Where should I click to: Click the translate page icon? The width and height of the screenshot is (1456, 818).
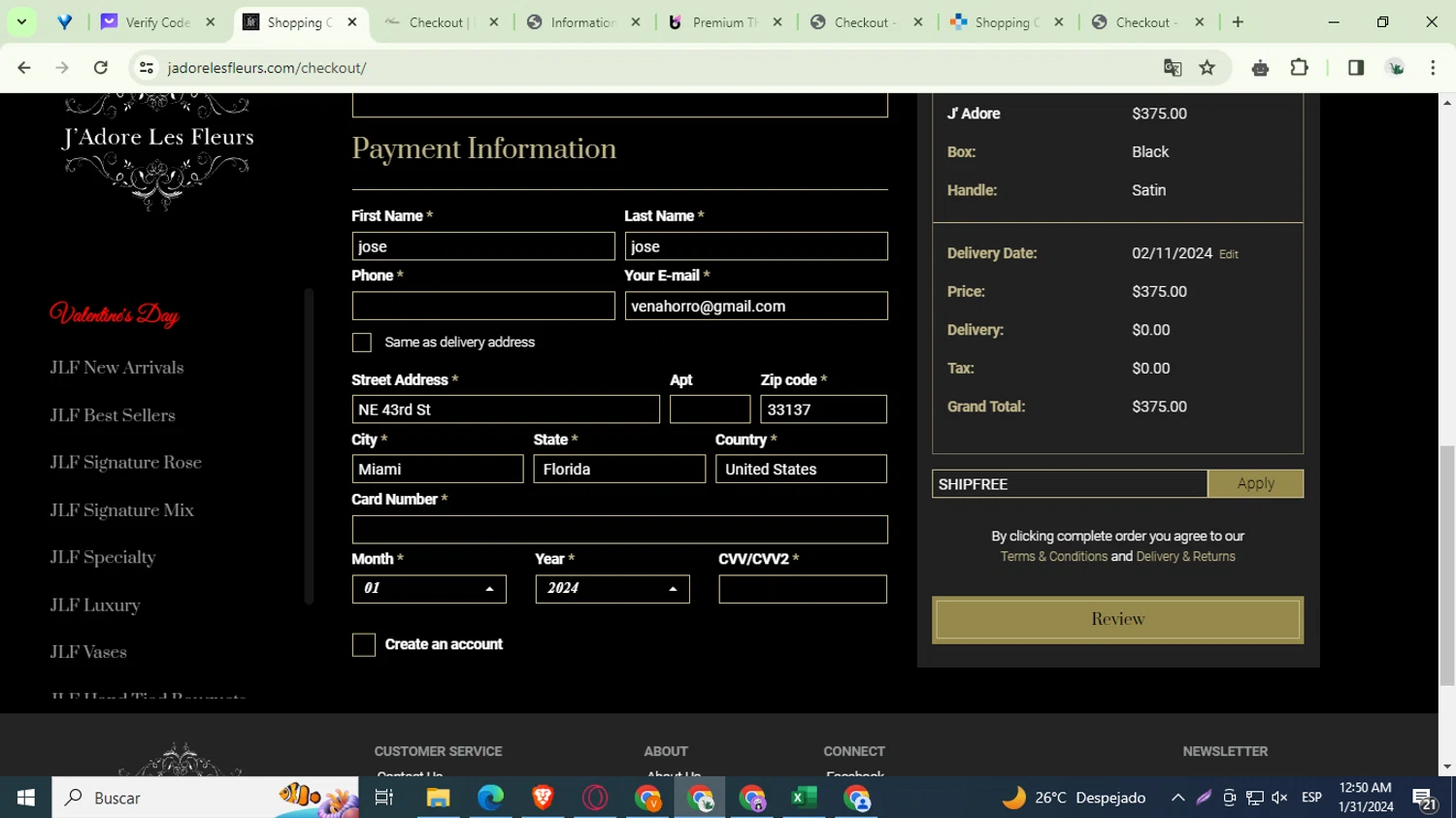1173,68
